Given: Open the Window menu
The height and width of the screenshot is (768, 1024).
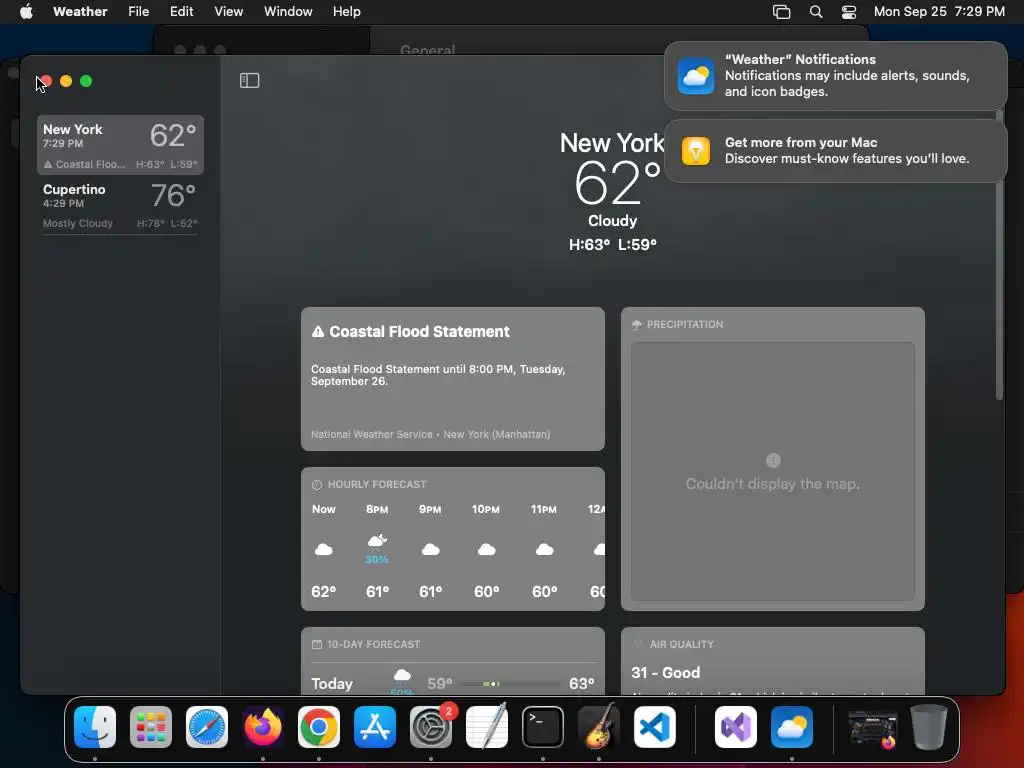Looking at the screenshot, I should [288, 12].
